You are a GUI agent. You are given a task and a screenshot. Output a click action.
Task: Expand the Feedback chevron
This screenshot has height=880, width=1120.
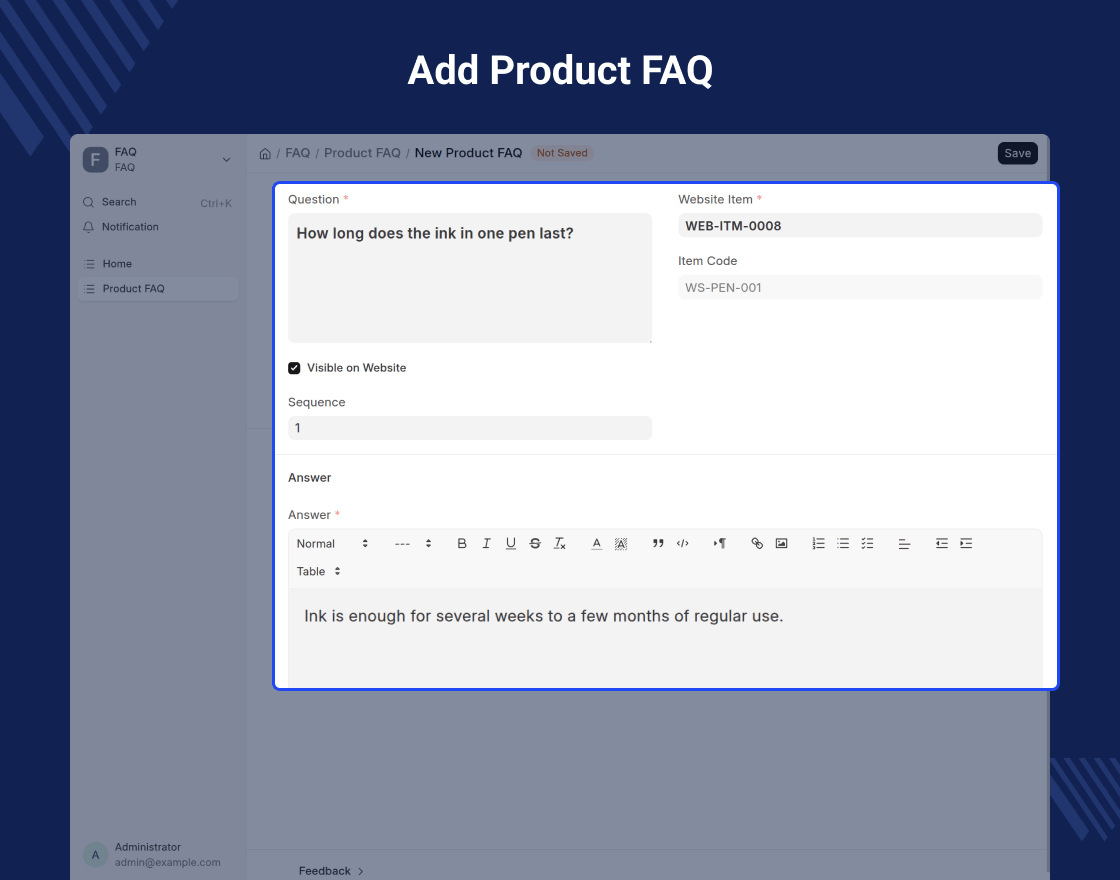(x=361, y=871)
